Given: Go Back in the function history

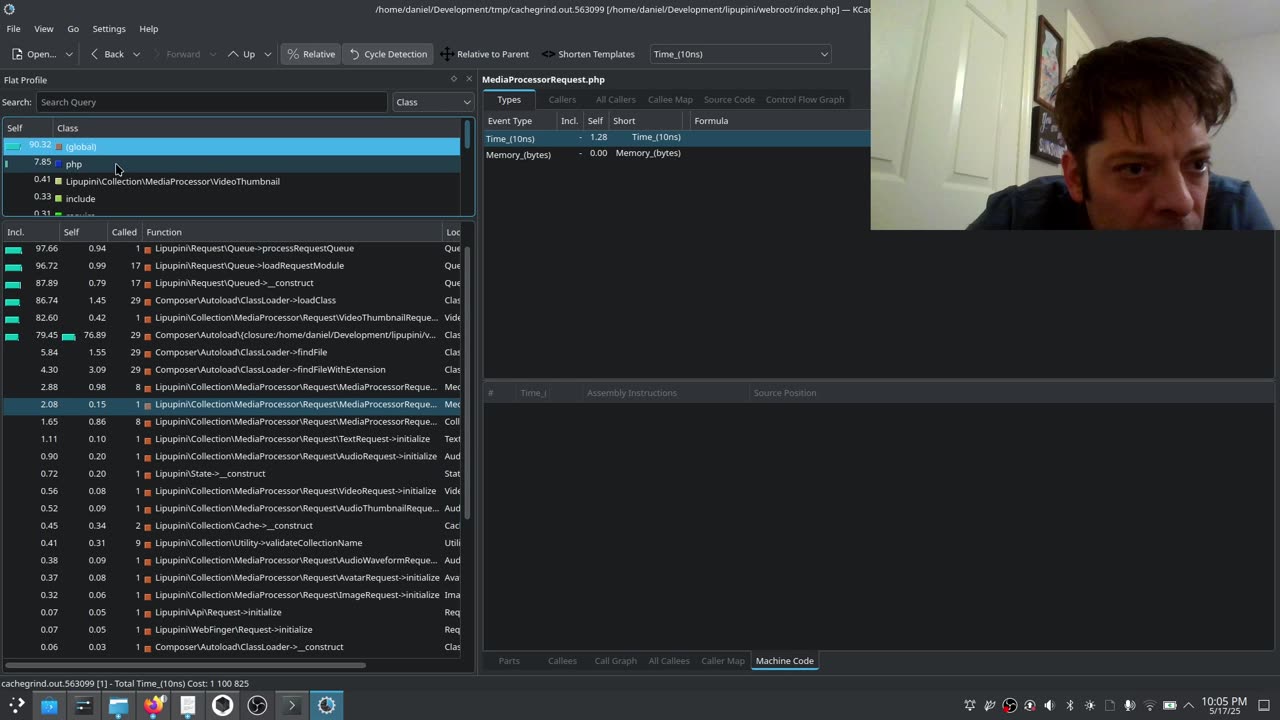Looking at the screenshot, I should coord(107,54).
